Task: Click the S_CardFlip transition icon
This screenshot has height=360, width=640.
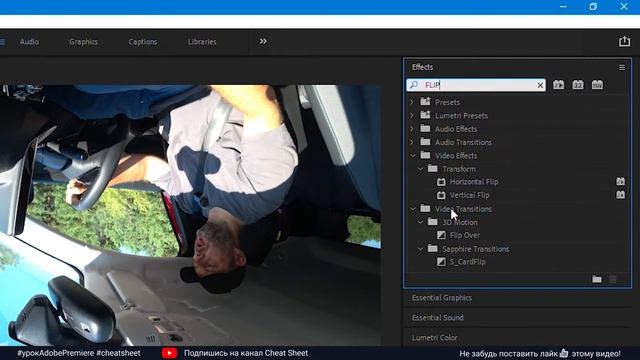Action: click(x=441, y=262)
